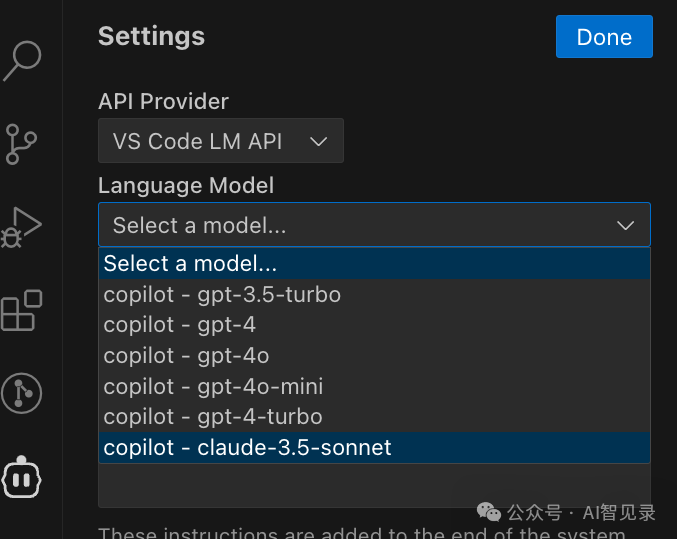
Task: Open the Extensions view
Action: click(x=22, y=311)
